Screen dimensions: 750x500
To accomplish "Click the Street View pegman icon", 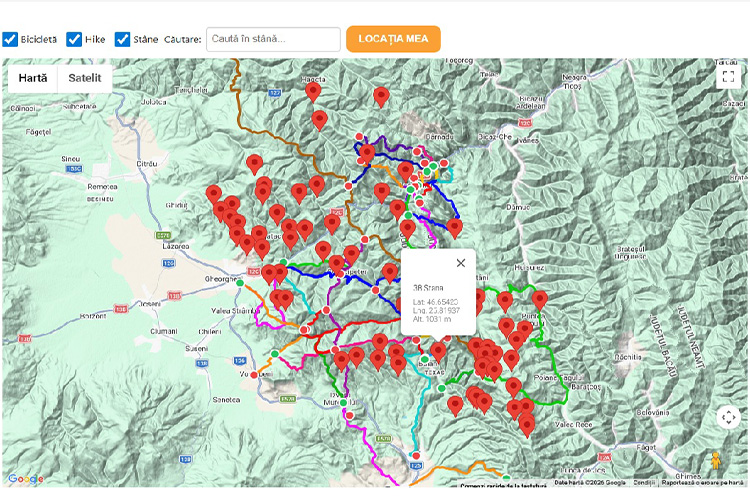I will click(x=715, y=461).
